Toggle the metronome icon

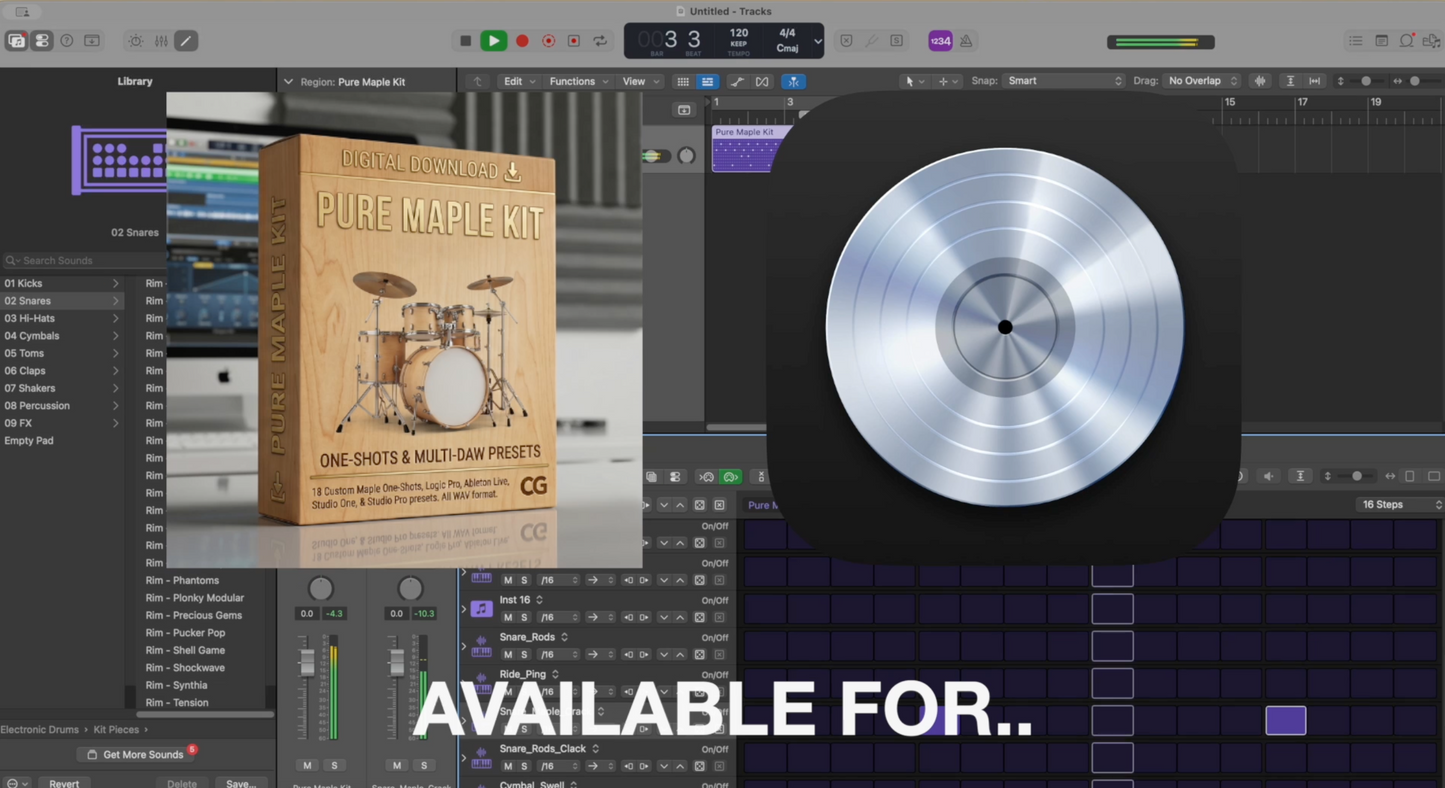966,41
